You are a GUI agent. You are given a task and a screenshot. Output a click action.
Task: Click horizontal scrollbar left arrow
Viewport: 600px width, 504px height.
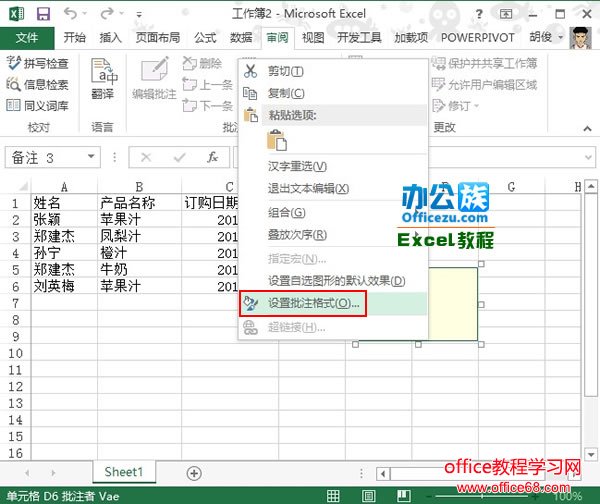[x=383, y=474]
